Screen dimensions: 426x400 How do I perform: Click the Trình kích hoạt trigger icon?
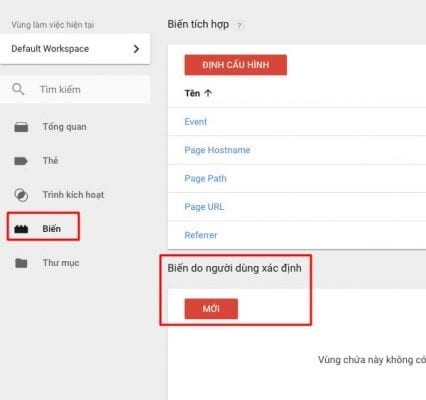coord(21,195)
